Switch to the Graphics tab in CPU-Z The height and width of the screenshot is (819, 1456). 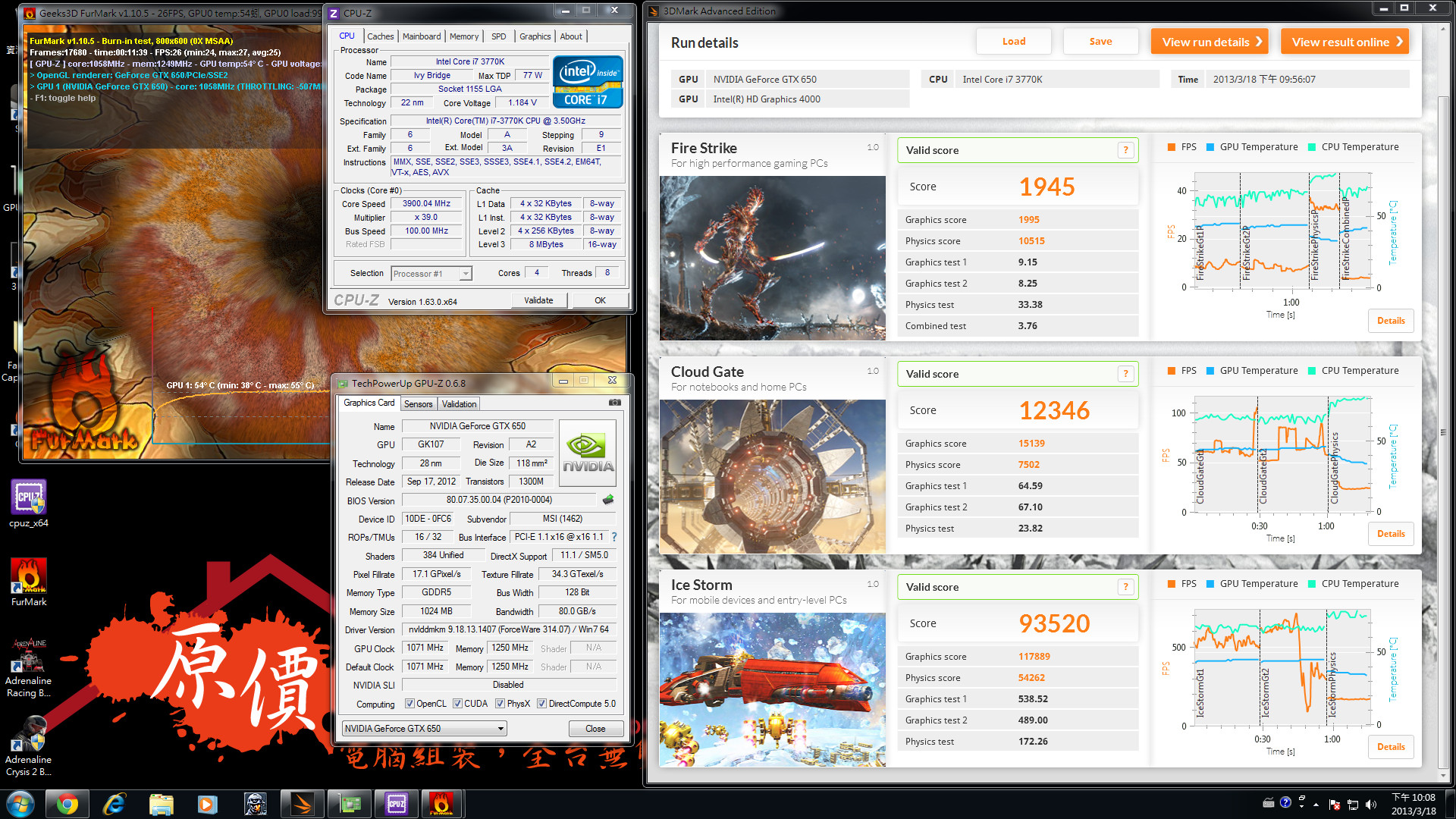click(x=535, y=36)
